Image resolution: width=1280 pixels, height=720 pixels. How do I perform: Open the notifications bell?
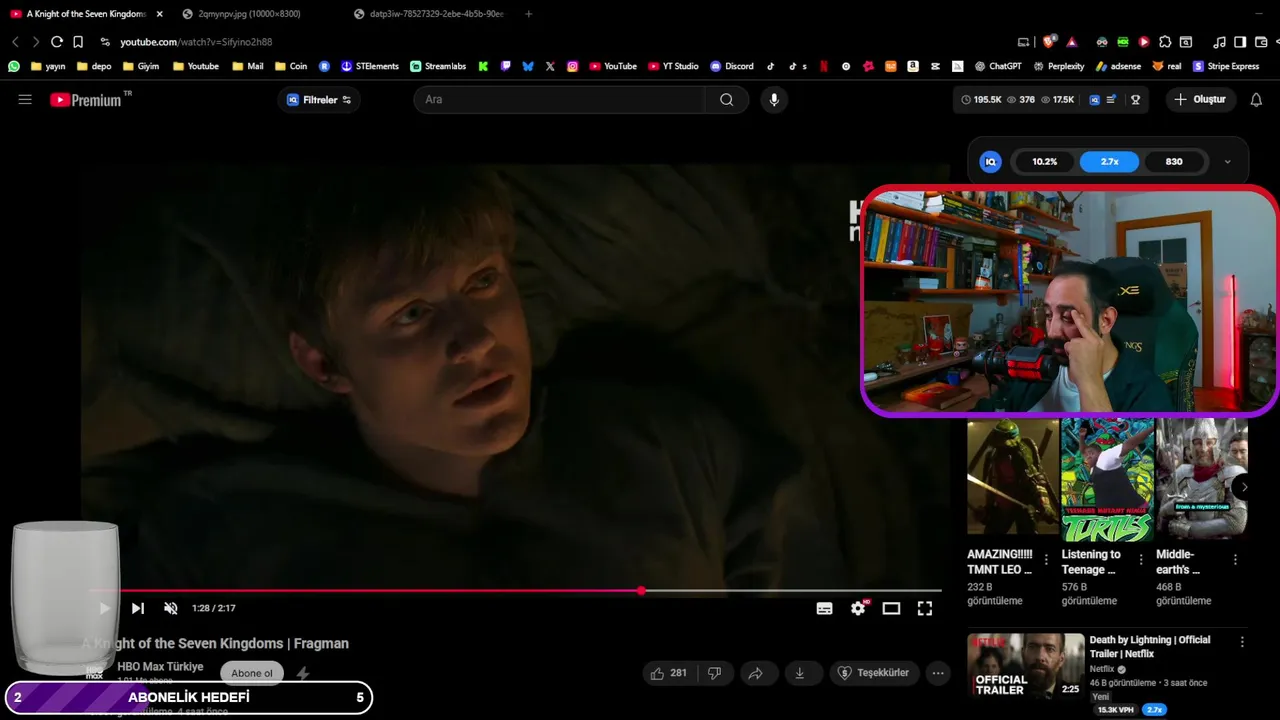pyautogui.click(x=1256, y=100)
